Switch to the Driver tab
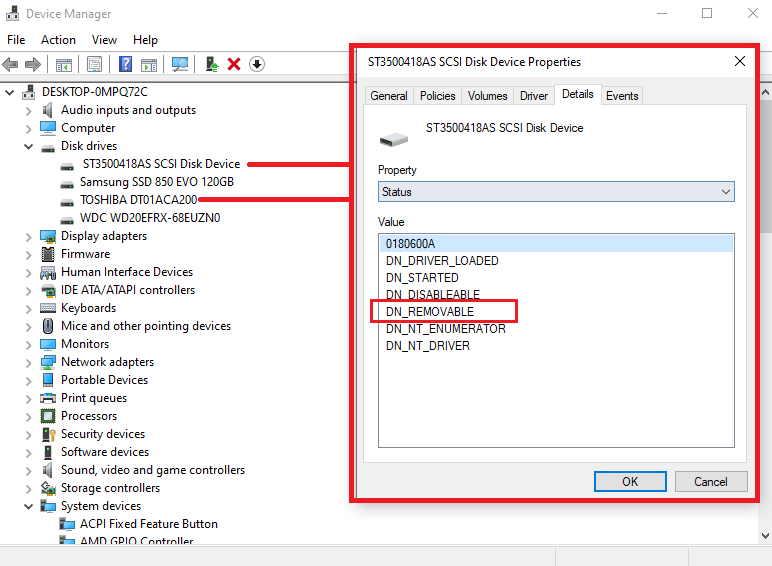The width and height of the screenshot is (772, 566). (534, 96)
